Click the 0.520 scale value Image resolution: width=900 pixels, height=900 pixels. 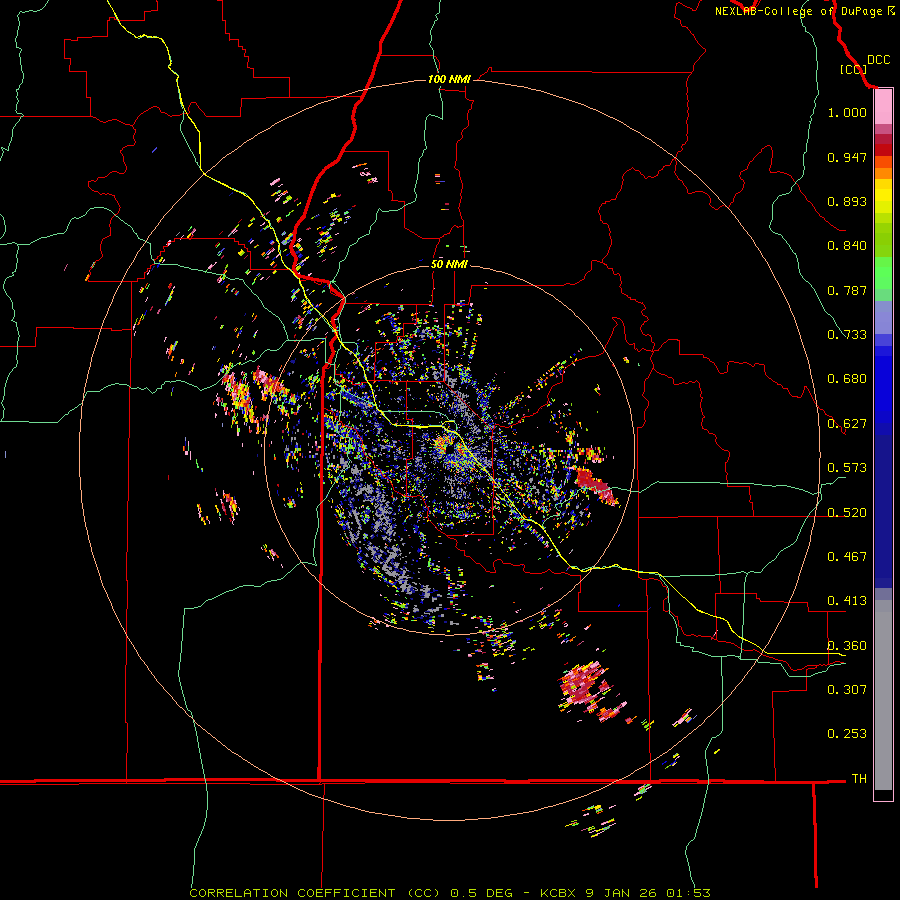[847, 513]
